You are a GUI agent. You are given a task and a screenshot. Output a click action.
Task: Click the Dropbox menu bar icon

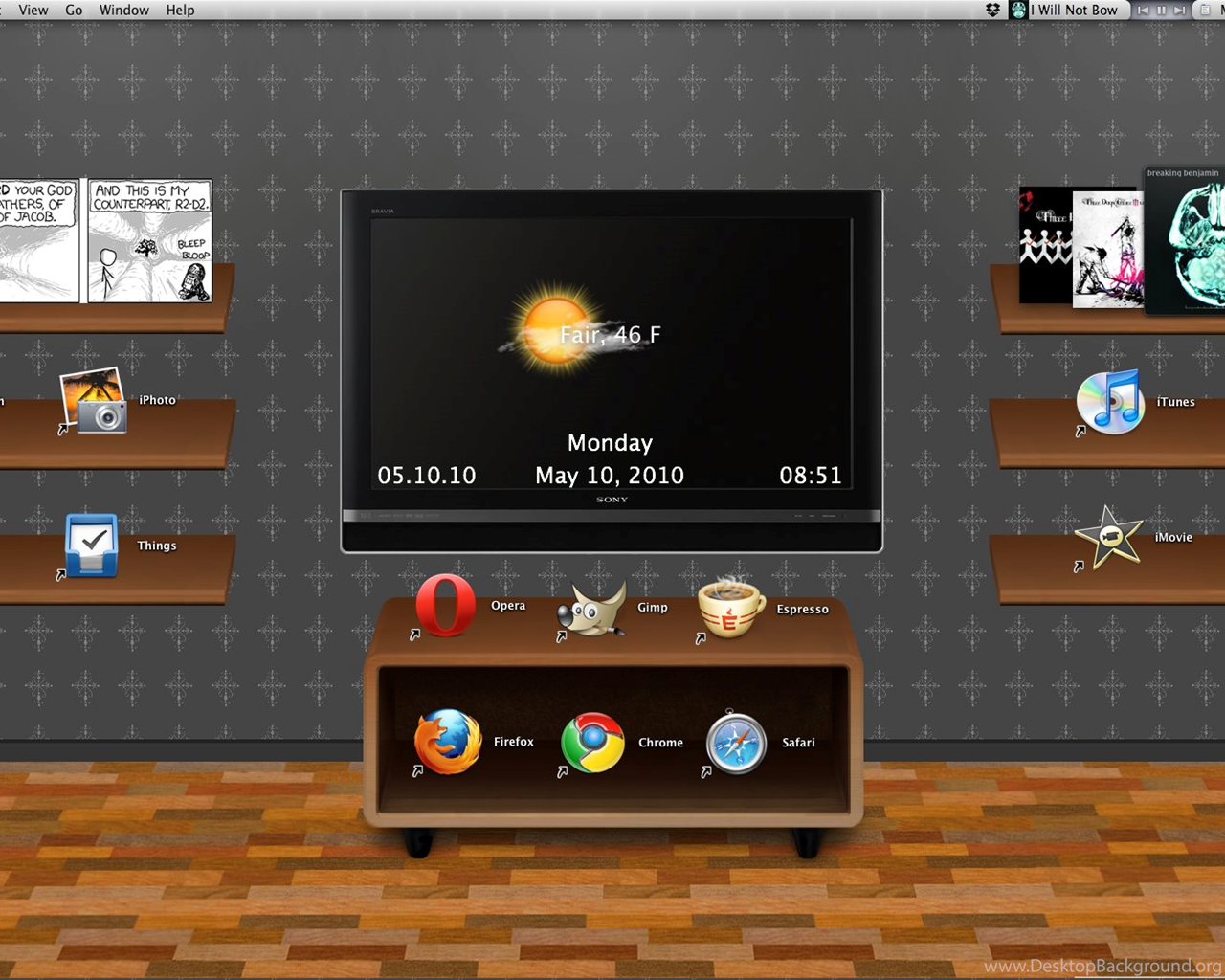(992, 10)
